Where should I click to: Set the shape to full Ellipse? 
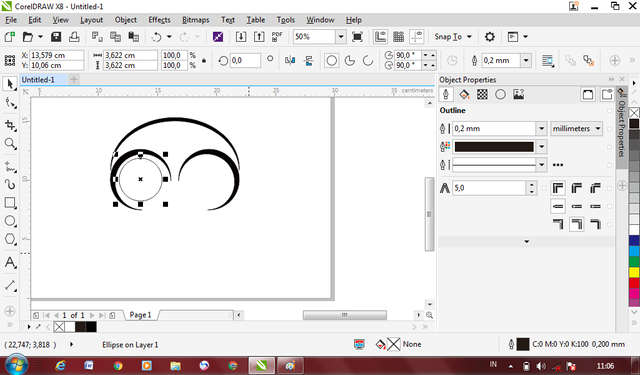coord(331,61)
